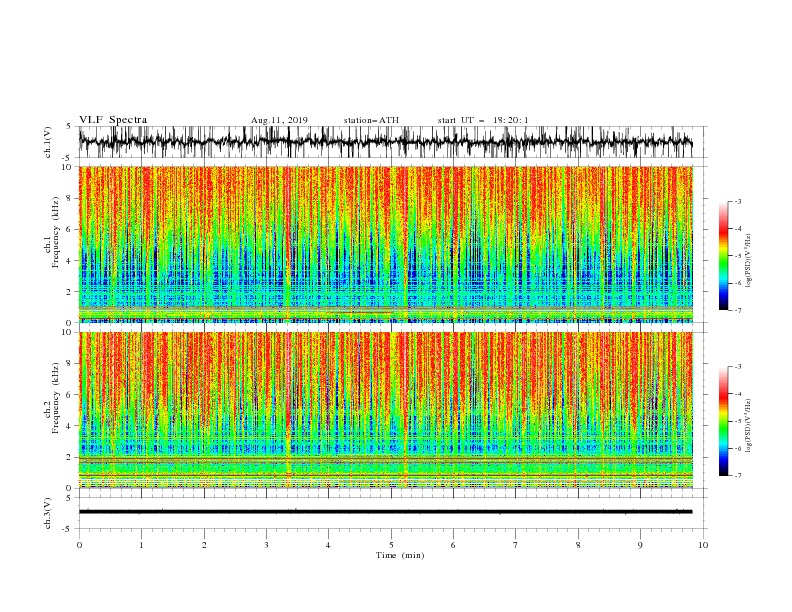Screen dimensions: 792x612
Task: Click the ch.1 PSD color bar
Action: coord(724,256)
